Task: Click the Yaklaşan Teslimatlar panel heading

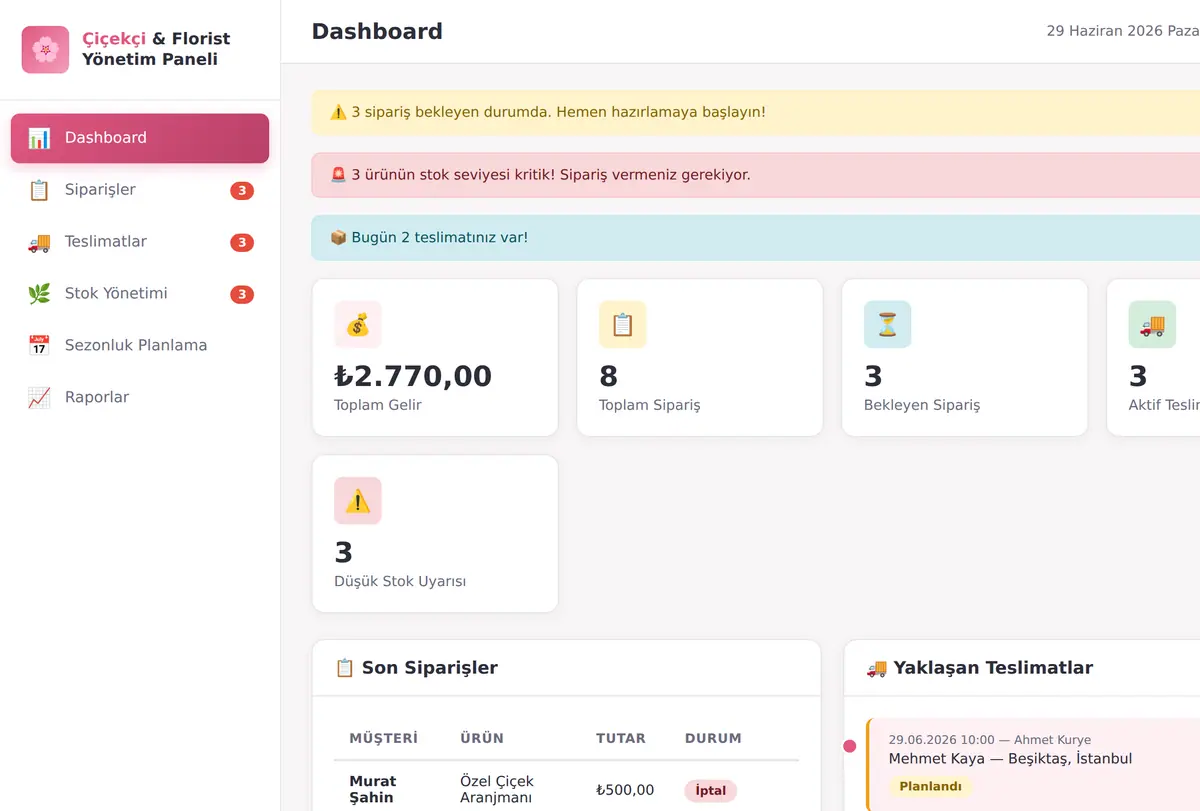Action: [979, 668]
